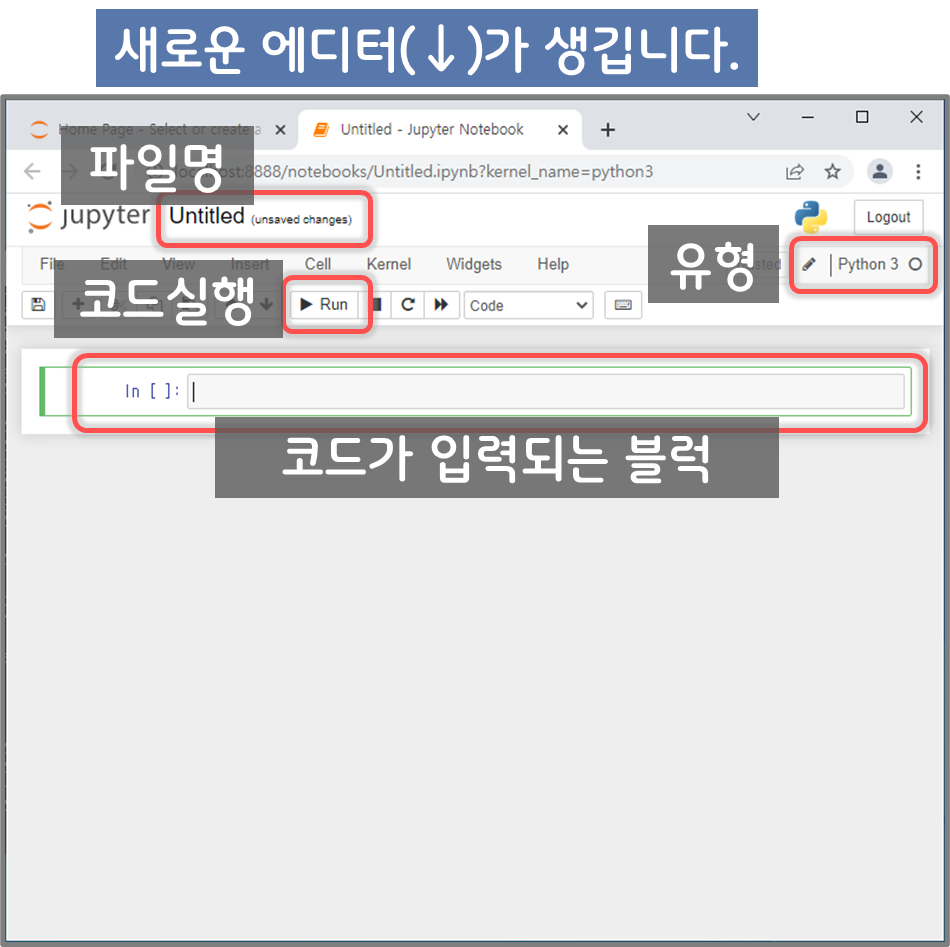Open the Code cell type dropdown
This screenshot has height=947, width=950.
pyautogui.click(x=528, y=305)
